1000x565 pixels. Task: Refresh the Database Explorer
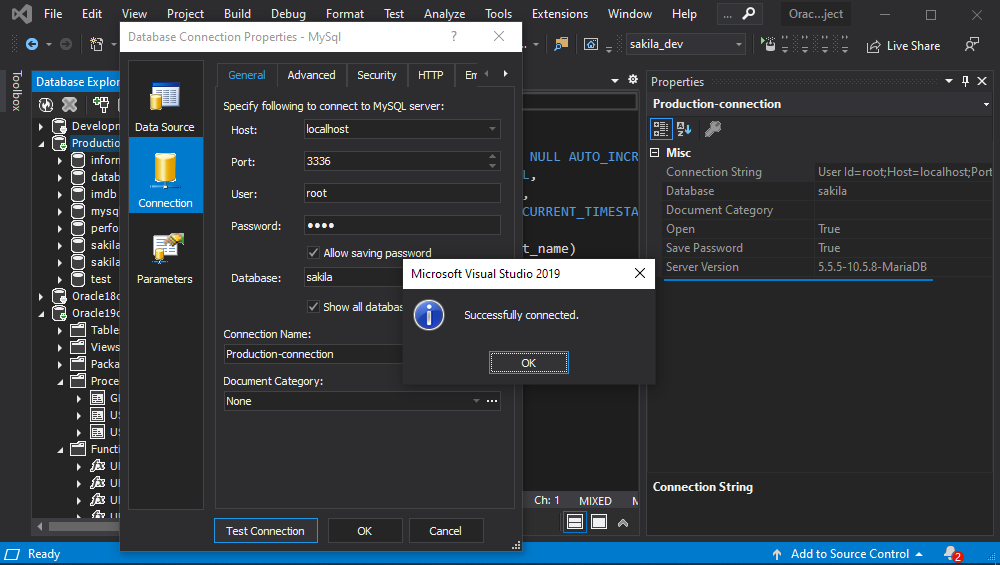pyautogui.click(x=46, y=105)
